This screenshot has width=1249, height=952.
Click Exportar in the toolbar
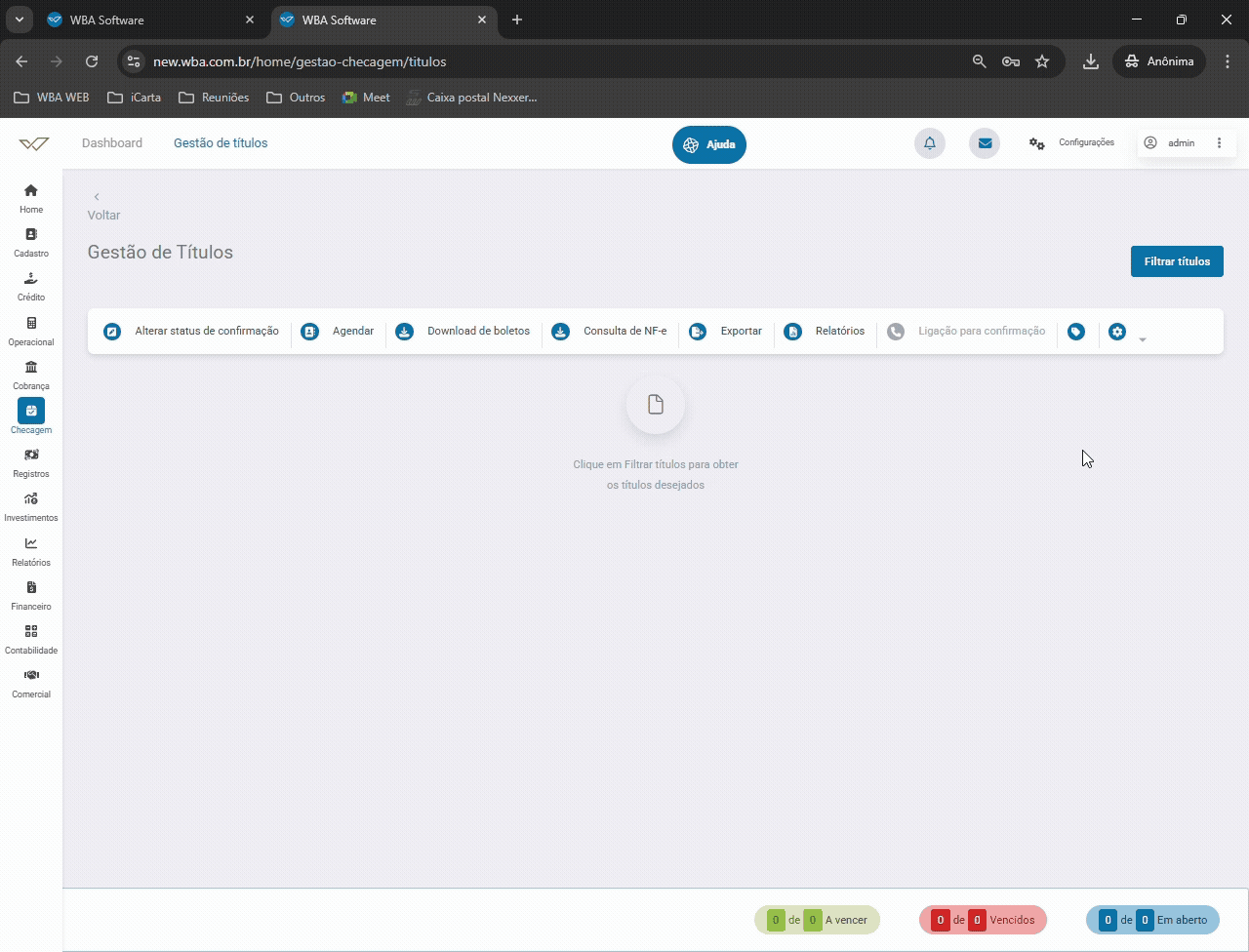coord(726,332)
